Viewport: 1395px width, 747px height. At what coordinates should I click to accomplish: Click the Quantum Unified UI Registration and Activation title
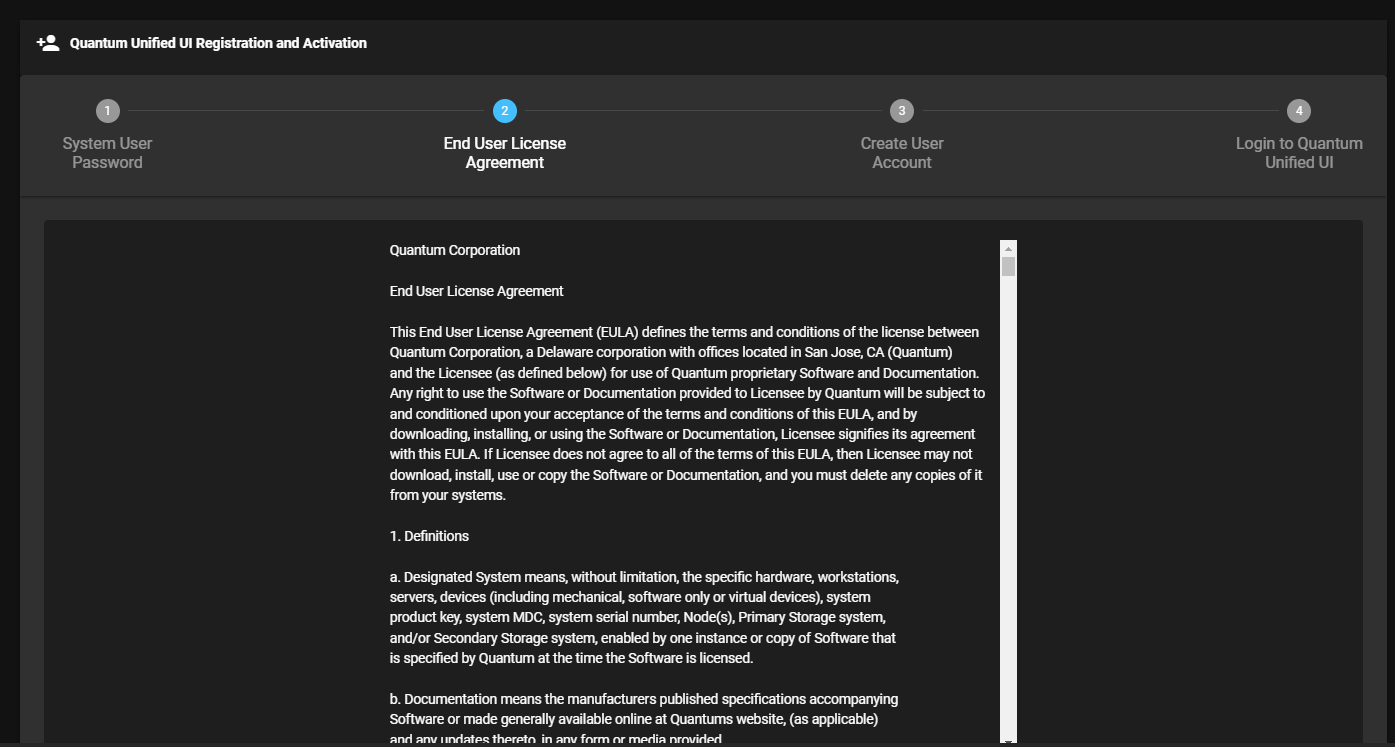tap(218, 43)
